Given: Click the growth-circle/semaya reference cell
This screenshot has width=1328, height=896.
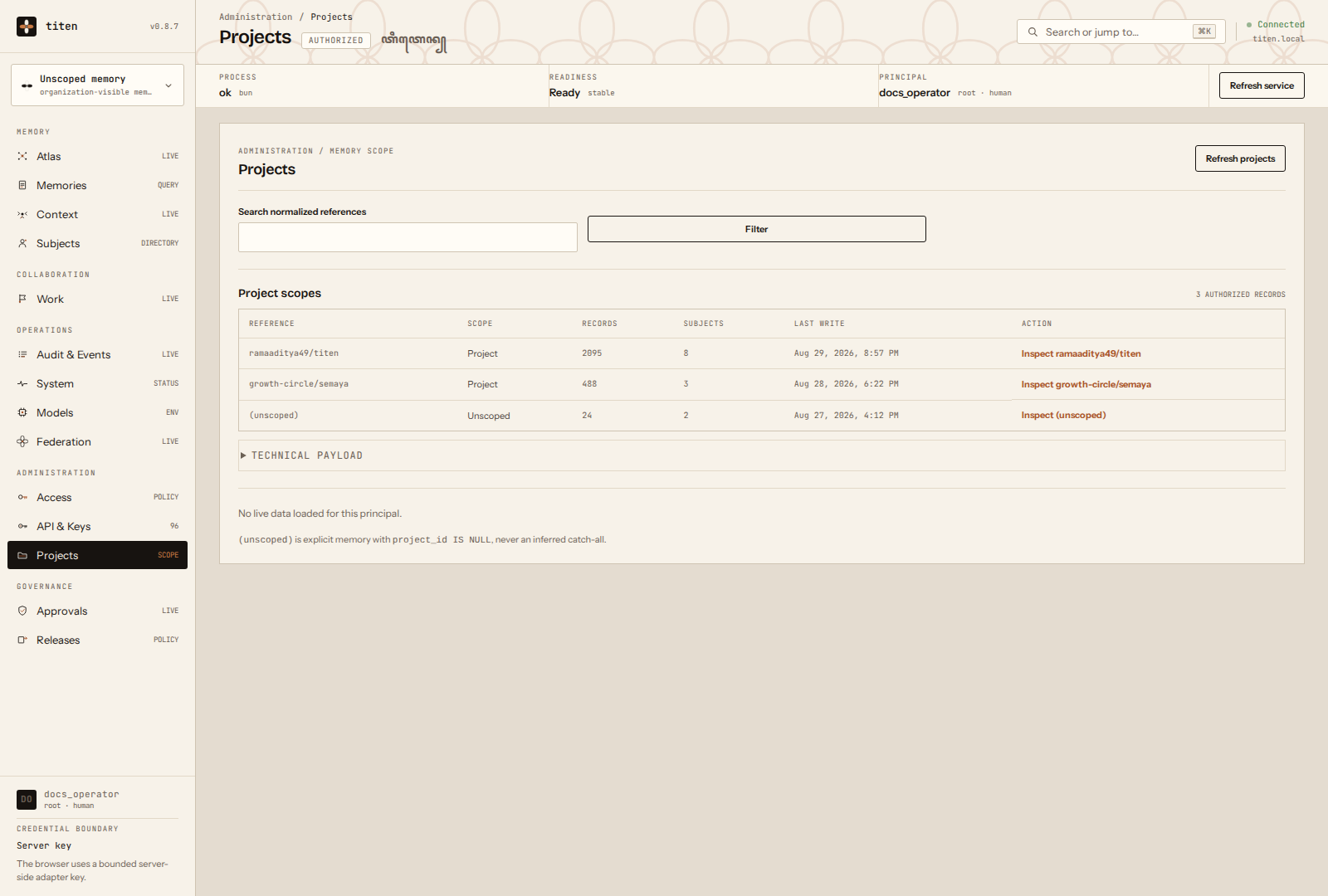Looking at the screenshot, I should point(299,384).
